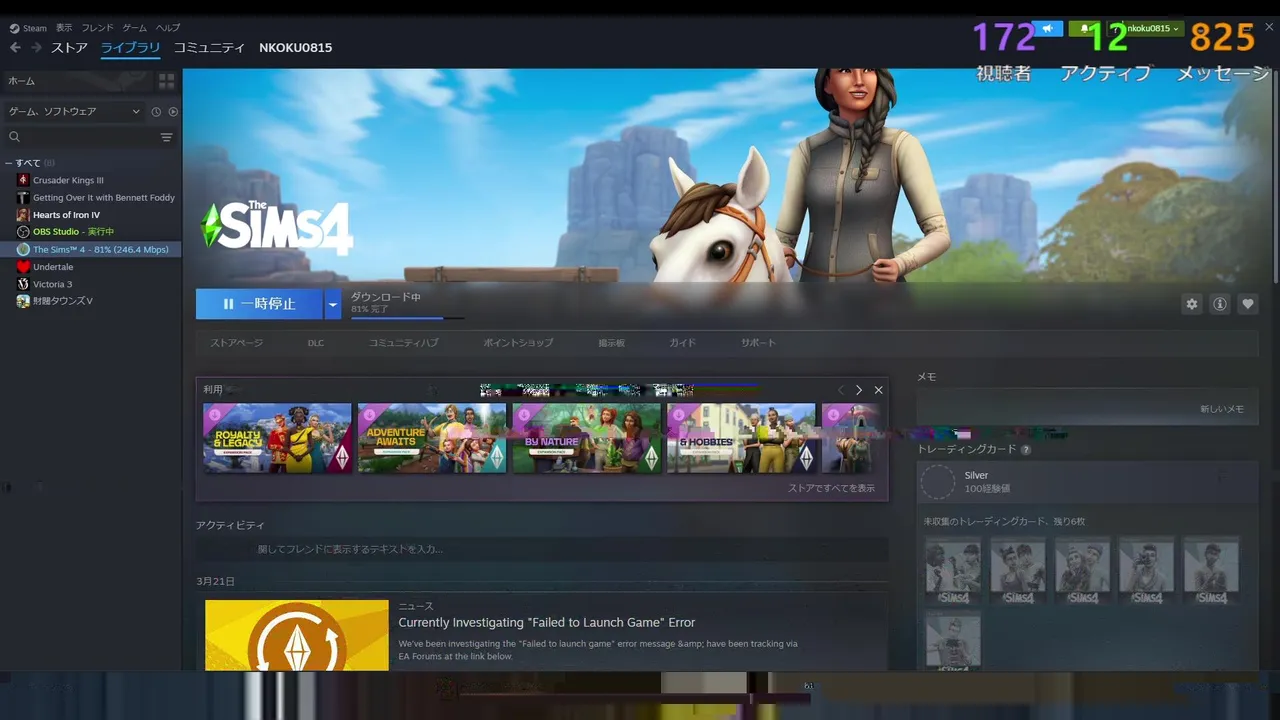Open advanced filter options icon

[166, 137]
